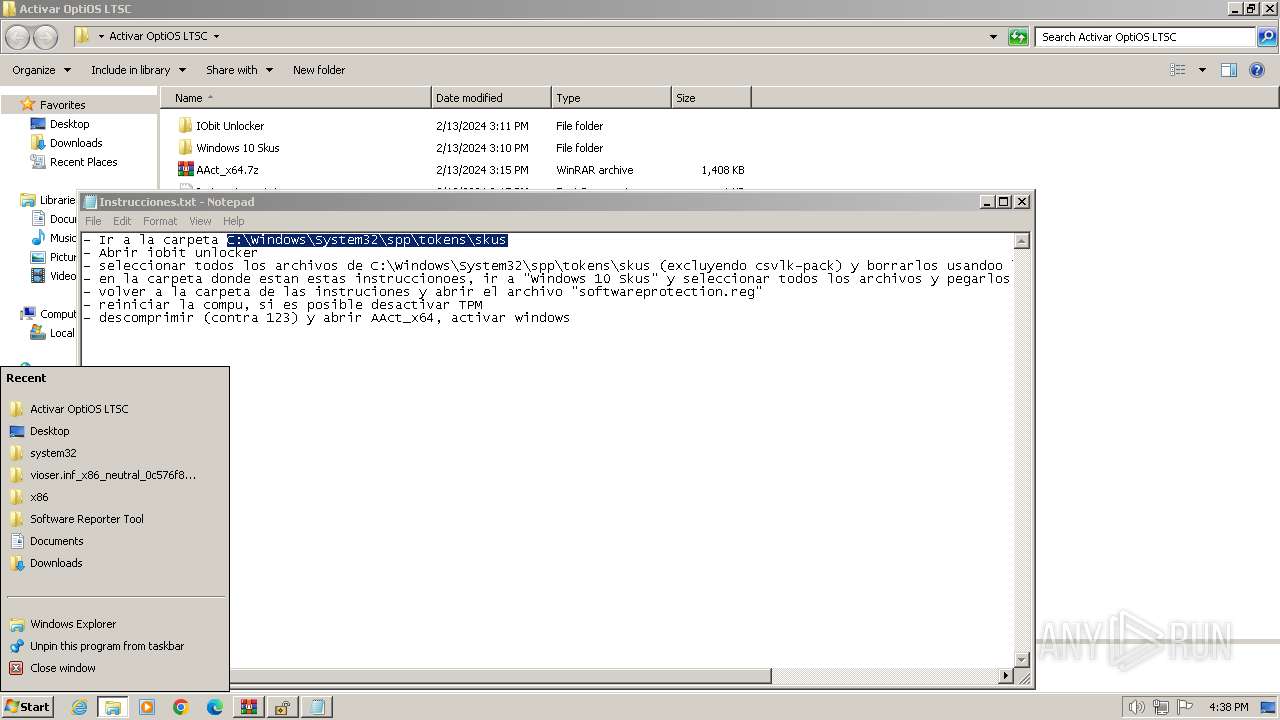This screenshot has width=1280, height=720.
Task: Open recent item Software Reporter Tool
Action: (x=115, y=519)
